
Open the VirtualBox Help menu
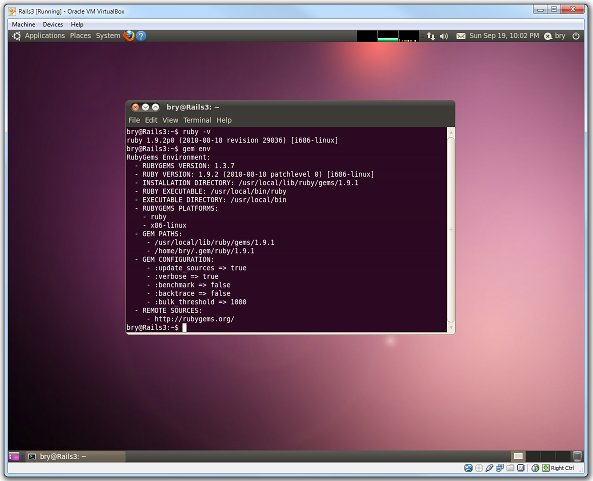(77, 25)
